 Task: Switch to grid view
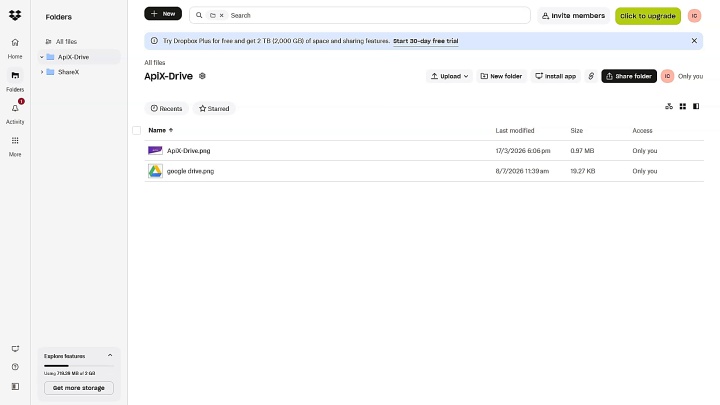[683, 107]
